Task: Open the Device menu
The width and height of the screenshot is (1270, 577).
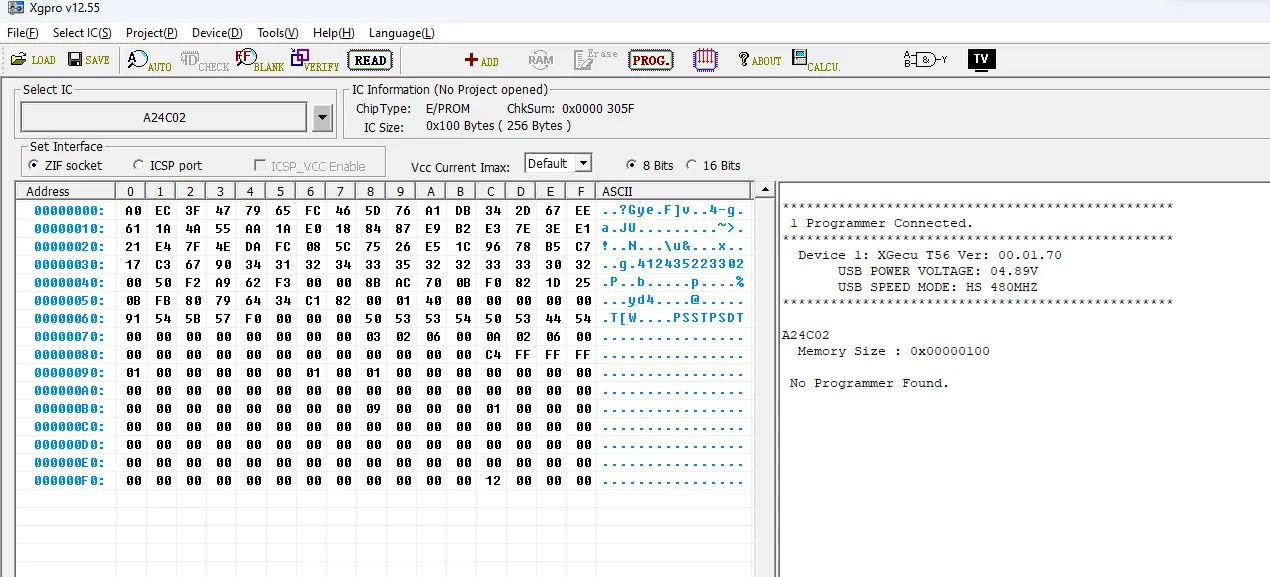Action: coord(216,33)
